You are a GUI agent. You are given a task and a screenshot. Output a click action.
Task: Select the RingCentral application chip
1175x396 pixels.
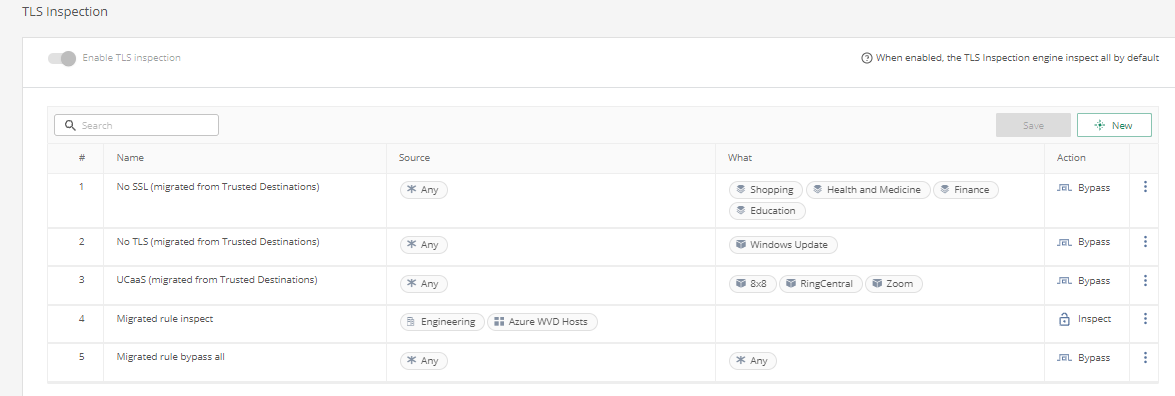pos(821,284)
